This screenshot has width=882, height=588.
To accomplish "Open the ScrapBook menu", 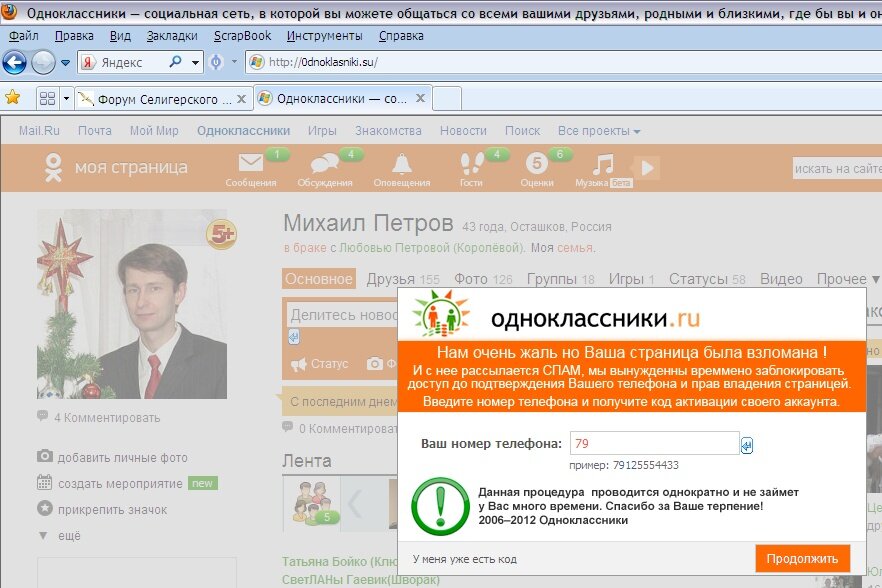I will tap(242, 36).
